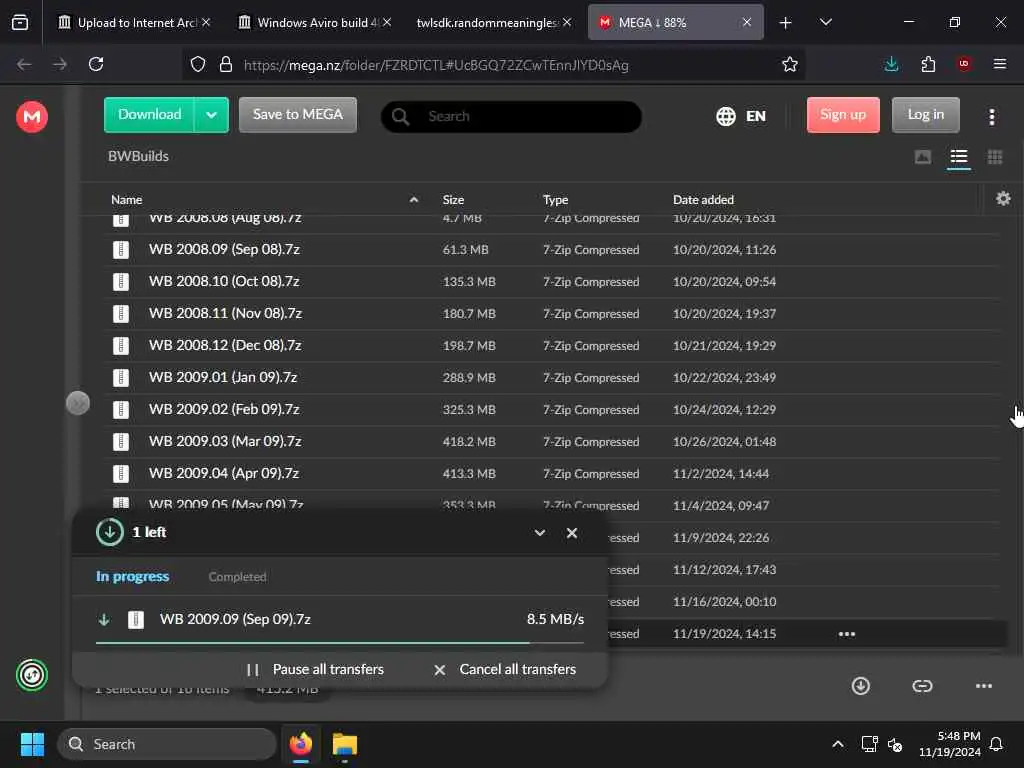Show hidden system tray icons
The width and height of the screenshot is (1024, 768).
point(837,744)
